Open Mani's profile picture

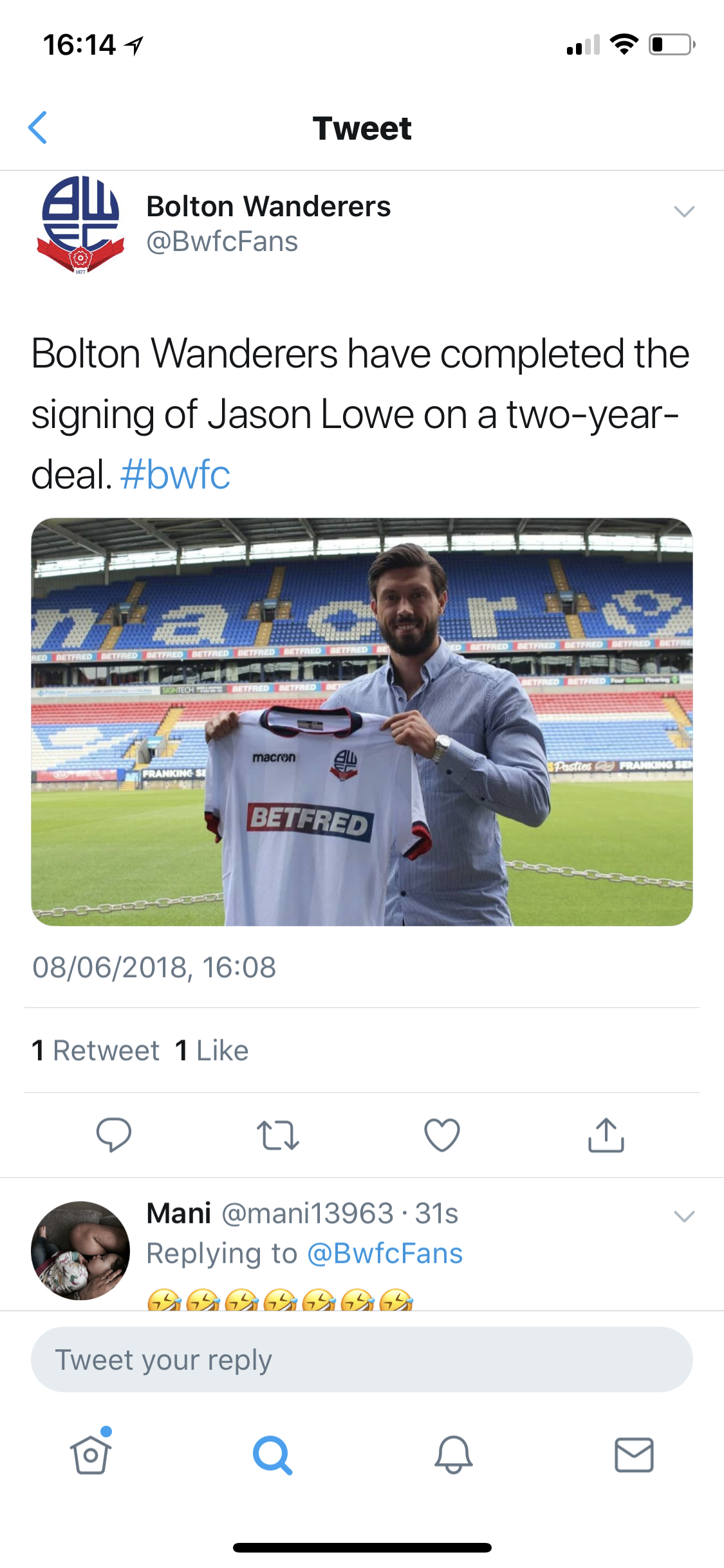pyautogui.click(x=80, y=1250)
